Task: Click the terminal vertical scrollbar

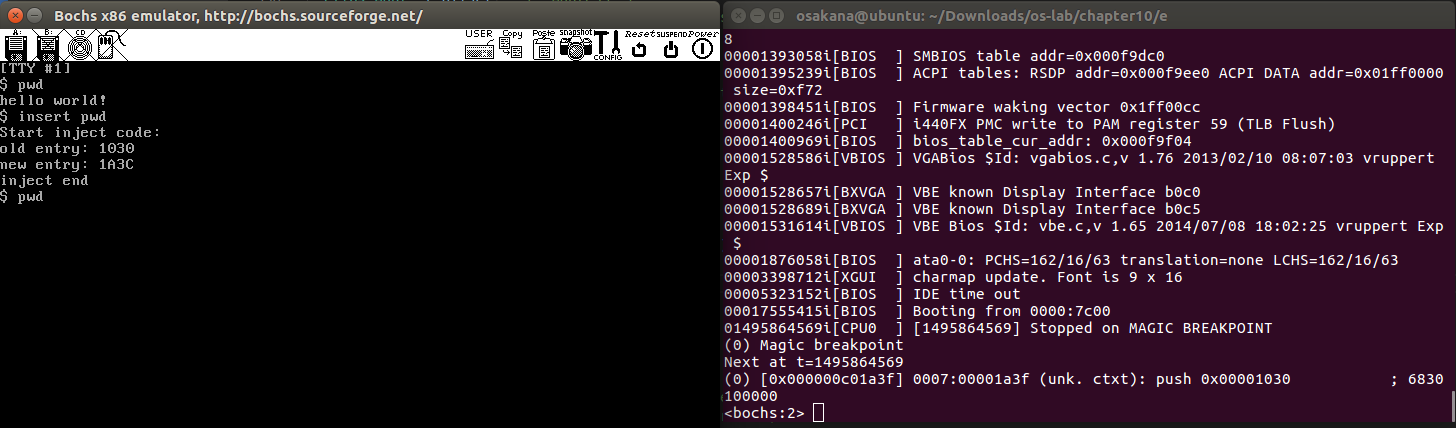Action: pyautogui.click(x=1451, y=405)
